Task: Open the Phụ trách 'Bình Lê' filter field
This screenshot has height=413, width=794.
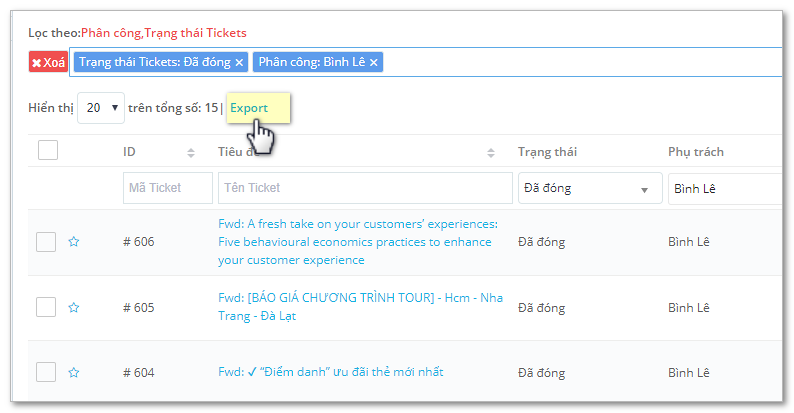Action: 725,188
